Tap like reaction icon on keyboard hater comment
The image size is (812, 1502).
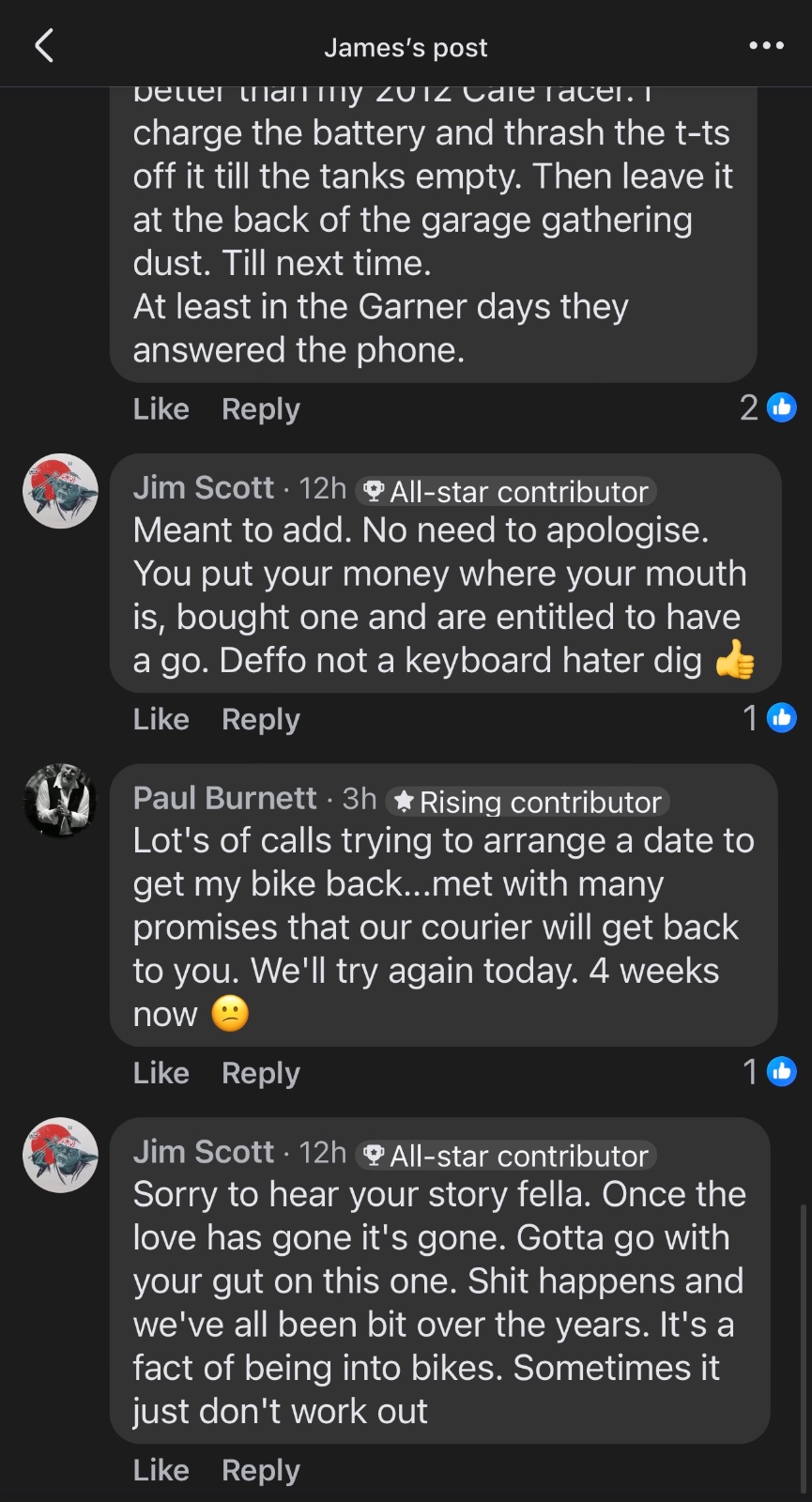click(x=781, y=718)
